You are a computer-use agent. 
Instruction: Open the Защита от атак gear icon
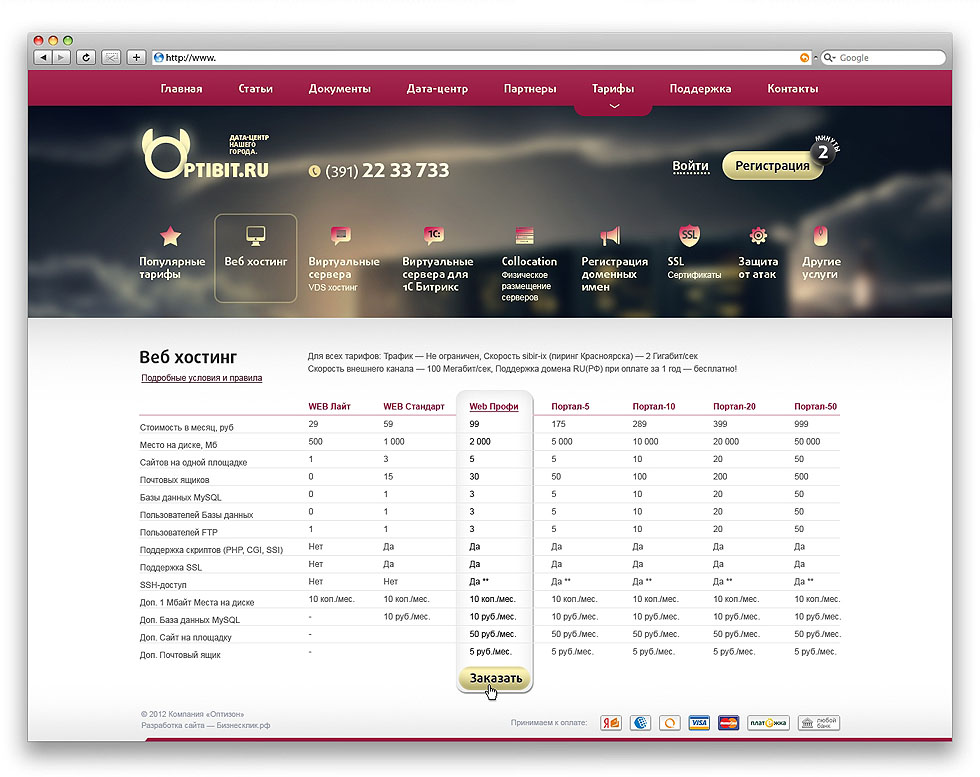coord(758,236)
